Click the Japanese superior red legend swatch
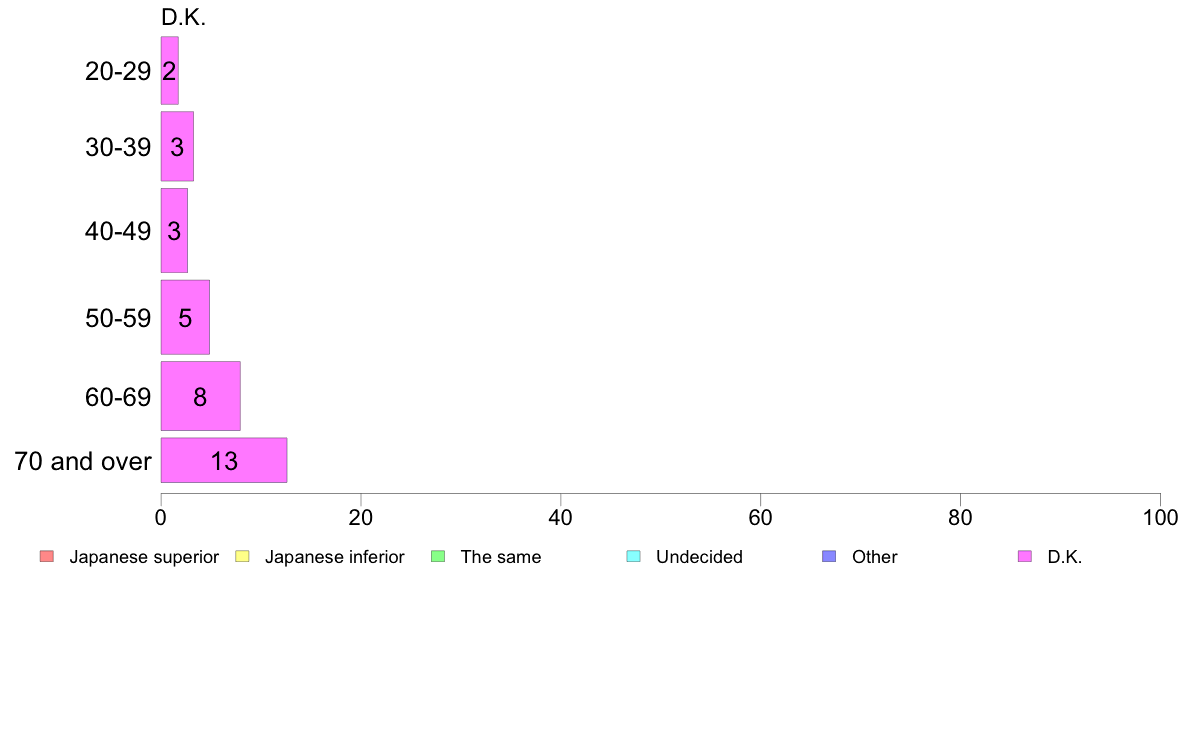This screenshot has width=1188, height=736. (47, 556)
